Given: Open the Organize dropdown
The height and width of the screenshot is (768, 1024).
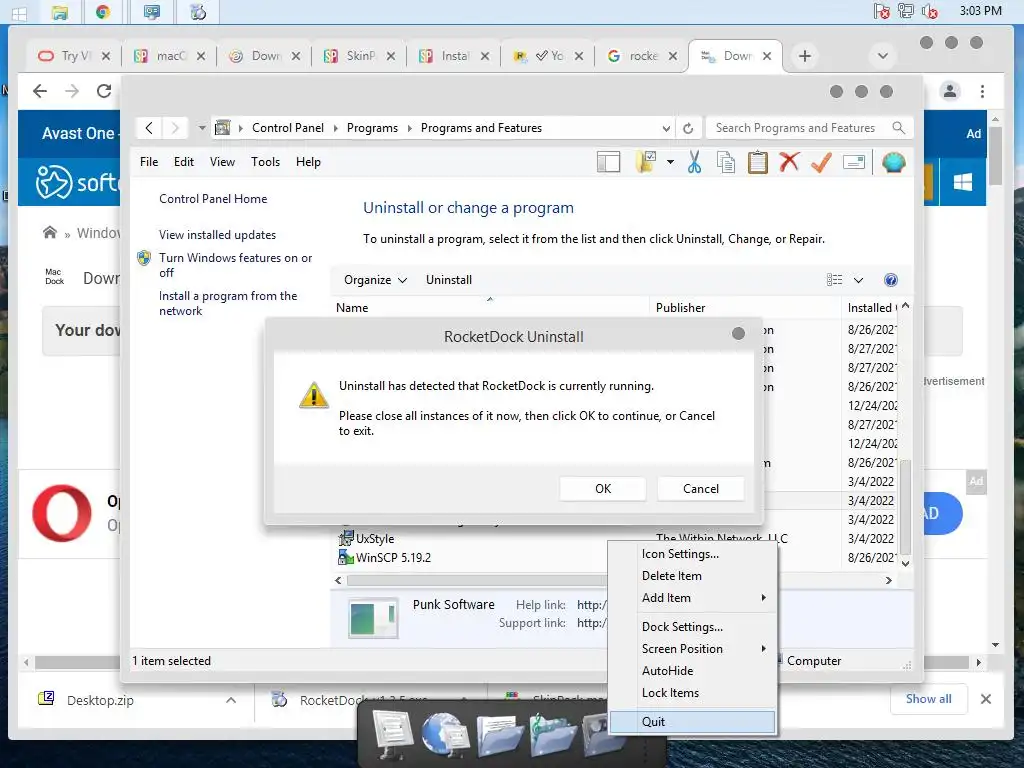Looking at the screenshot, I should click(375, 280).
